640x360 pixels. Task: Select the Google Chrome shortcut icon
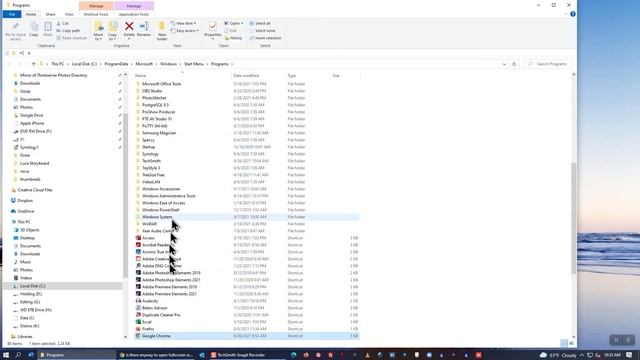[138, 336]
